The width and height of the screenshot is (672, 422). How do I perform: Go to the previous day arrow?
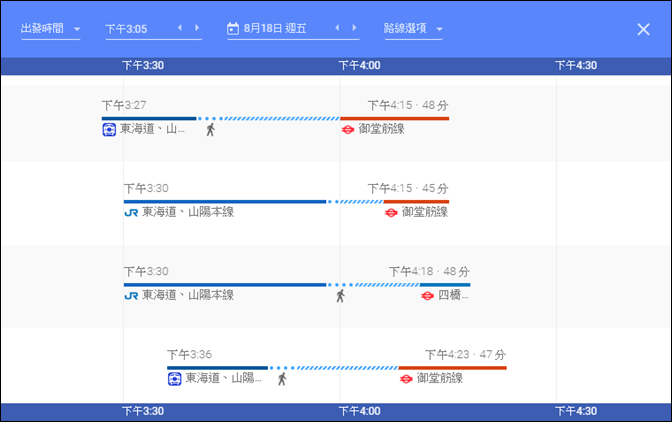(x=338, y=28)
